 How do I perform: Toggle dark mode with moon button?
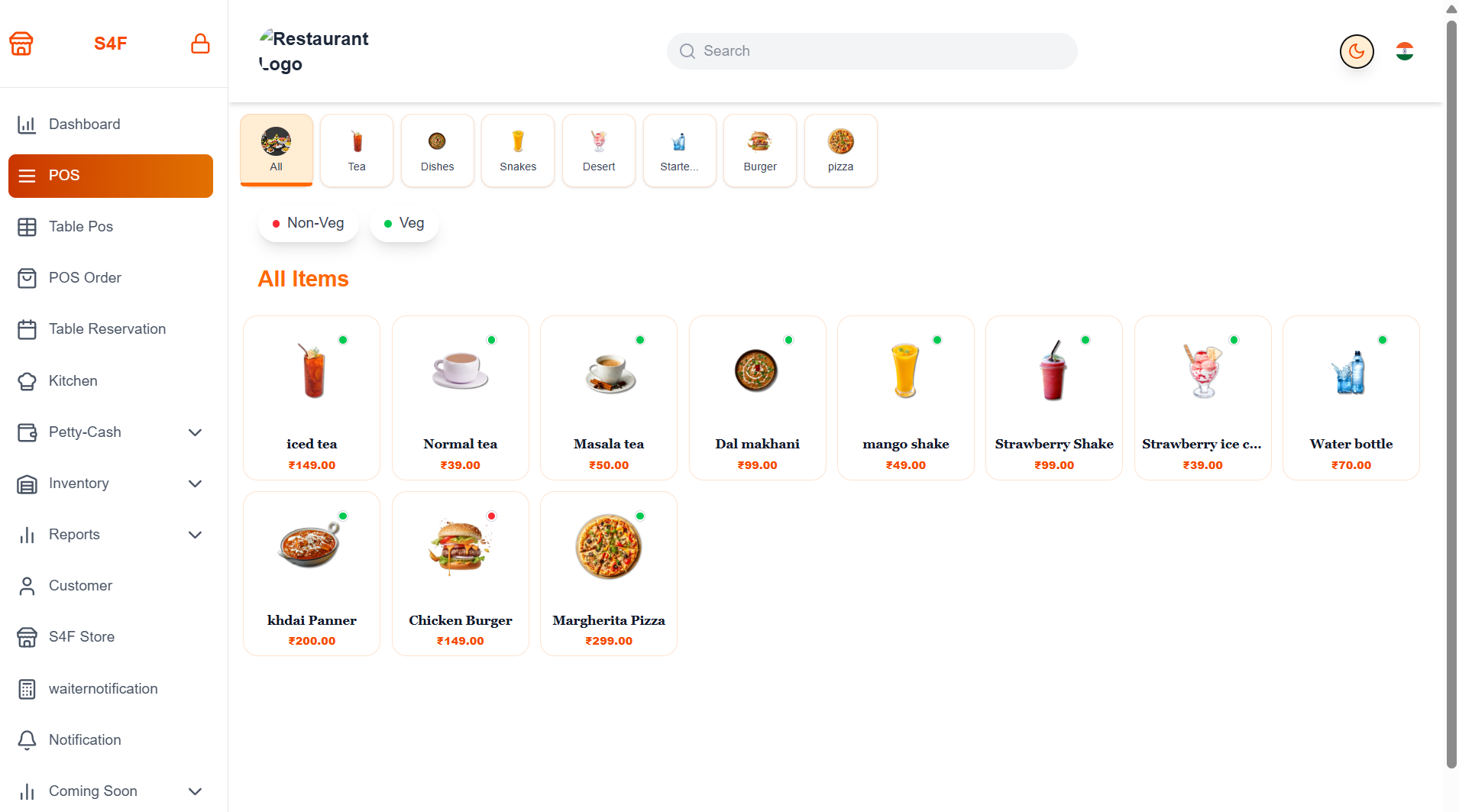point(1357,51)
